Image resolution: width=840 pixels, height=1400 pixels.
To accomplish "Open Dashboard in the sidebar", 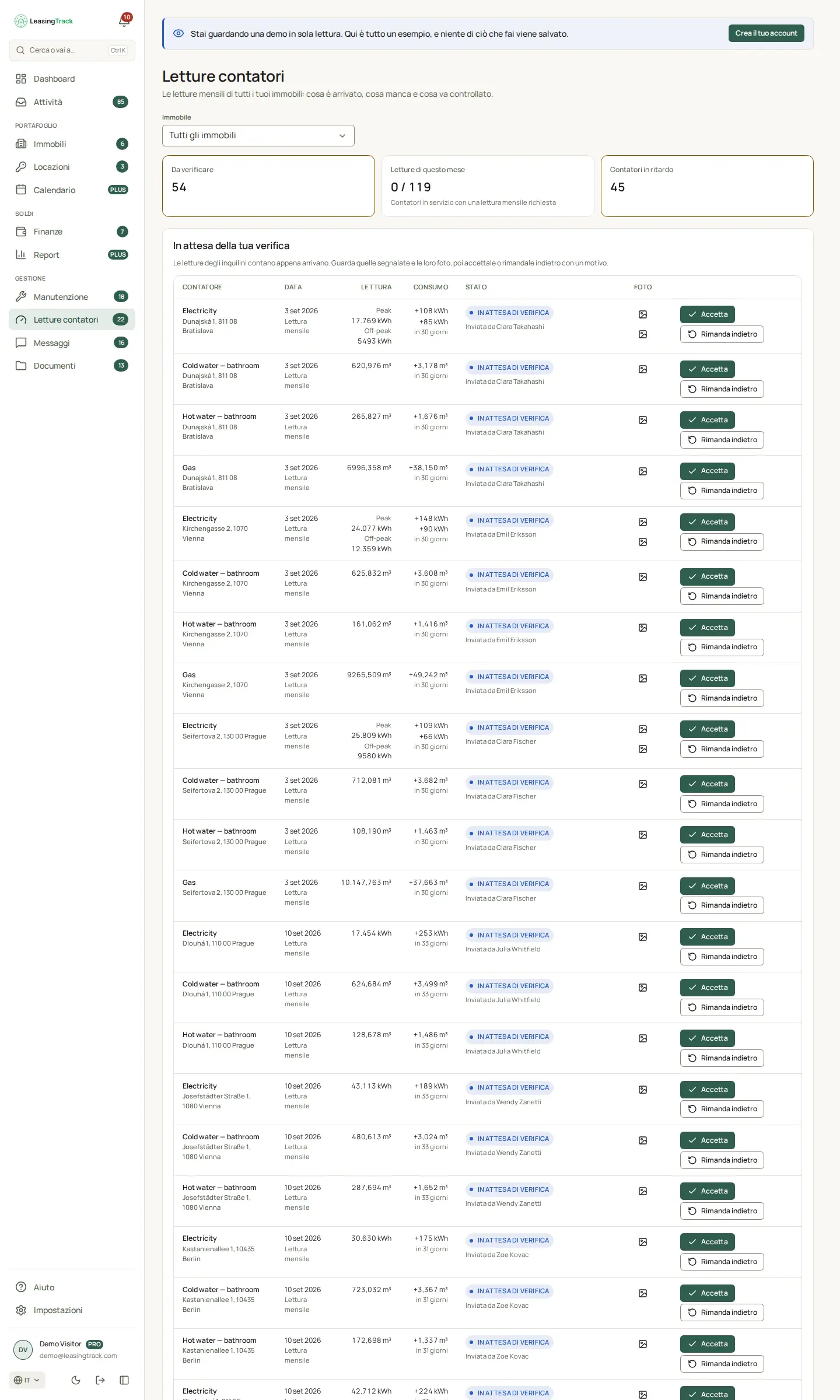I will pos(72,79).
